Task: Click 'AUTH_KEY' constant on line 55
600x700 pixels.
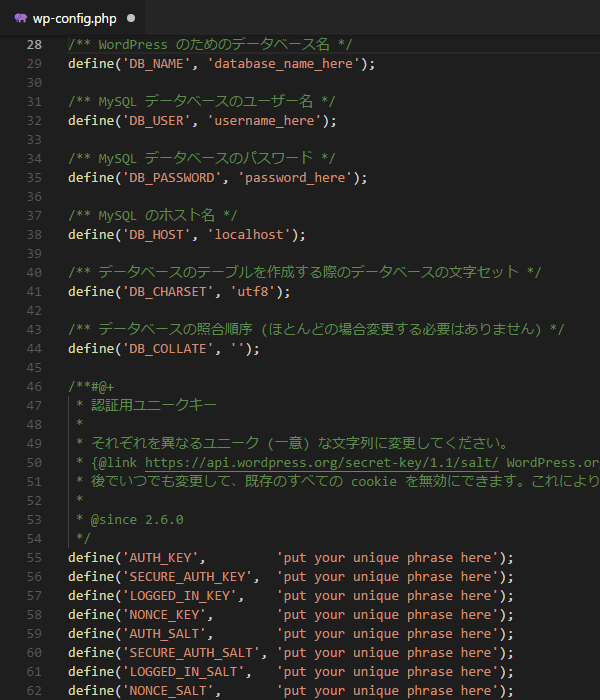Action: 160,558
